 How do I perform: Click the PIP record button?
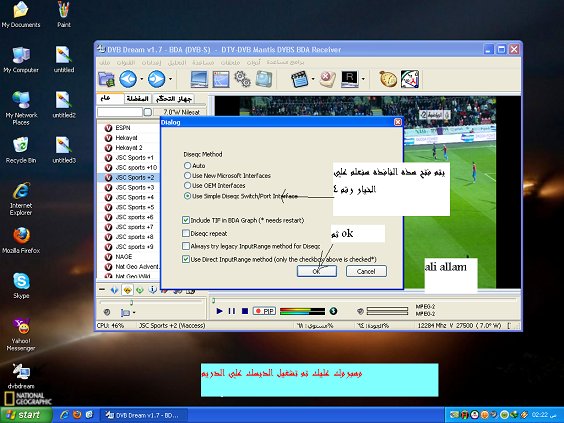(264, 311)
